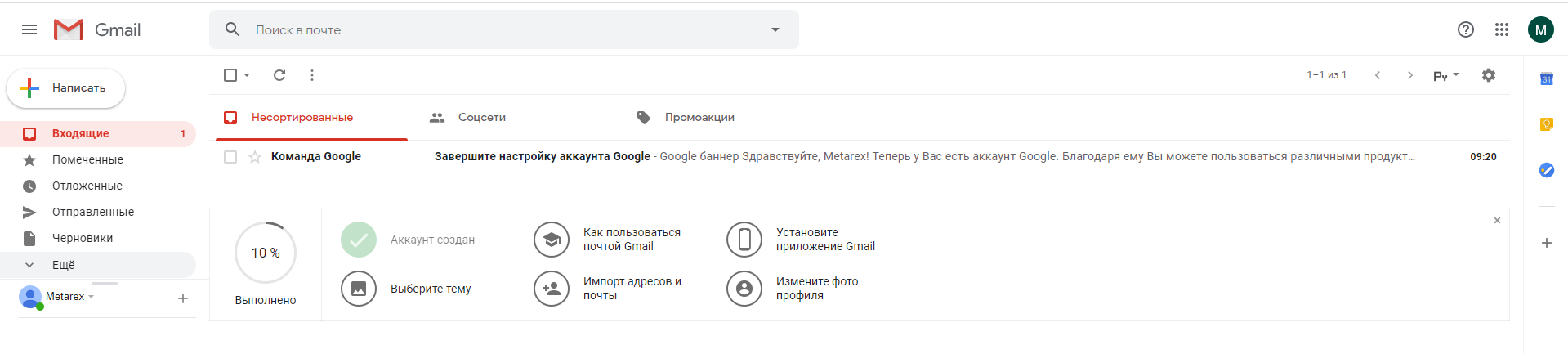Open "Импорт адресов и почты" link

(x=632, y=289)
